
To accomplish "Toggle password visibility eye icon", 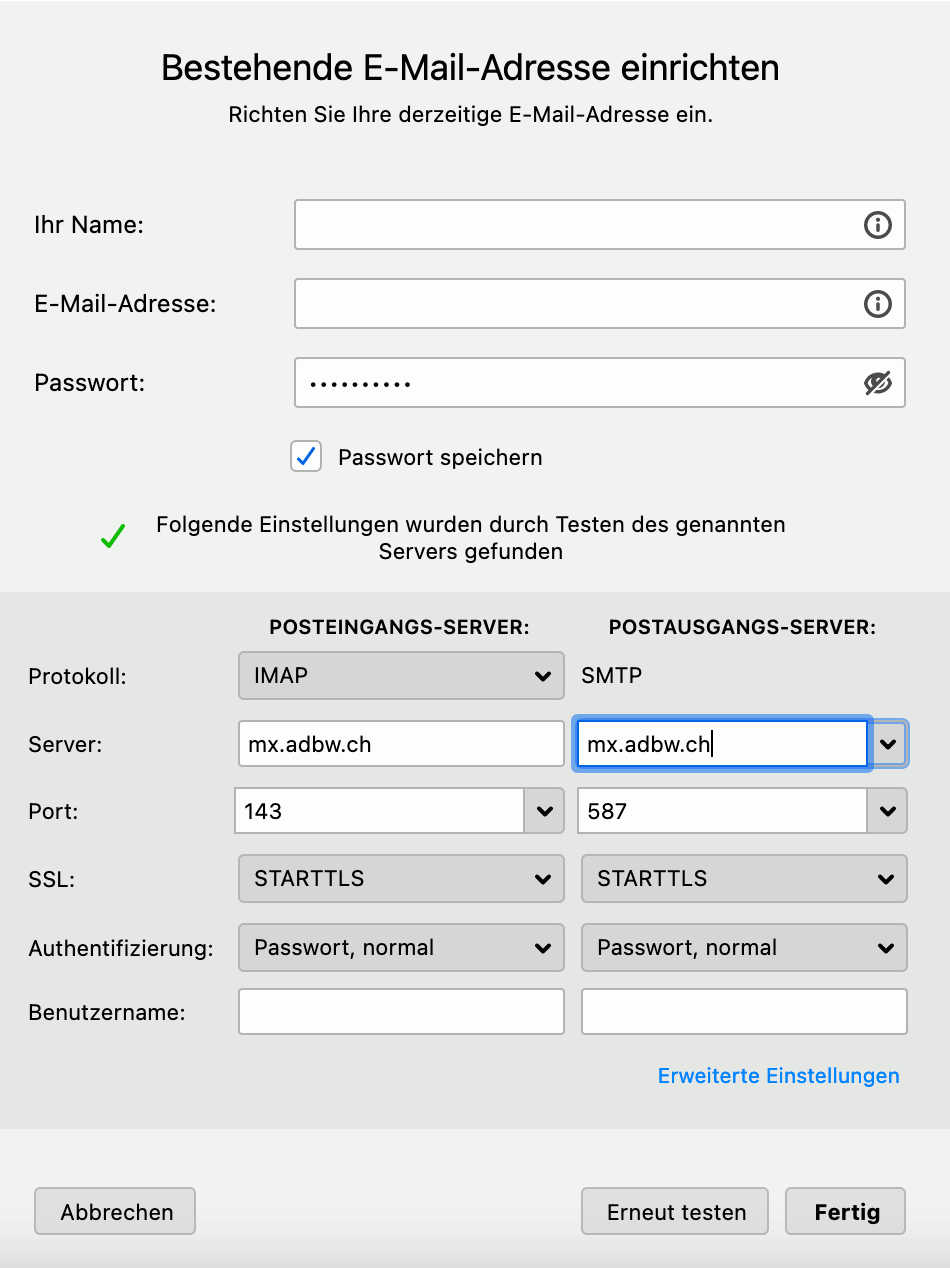I will (x=877, y=383).
